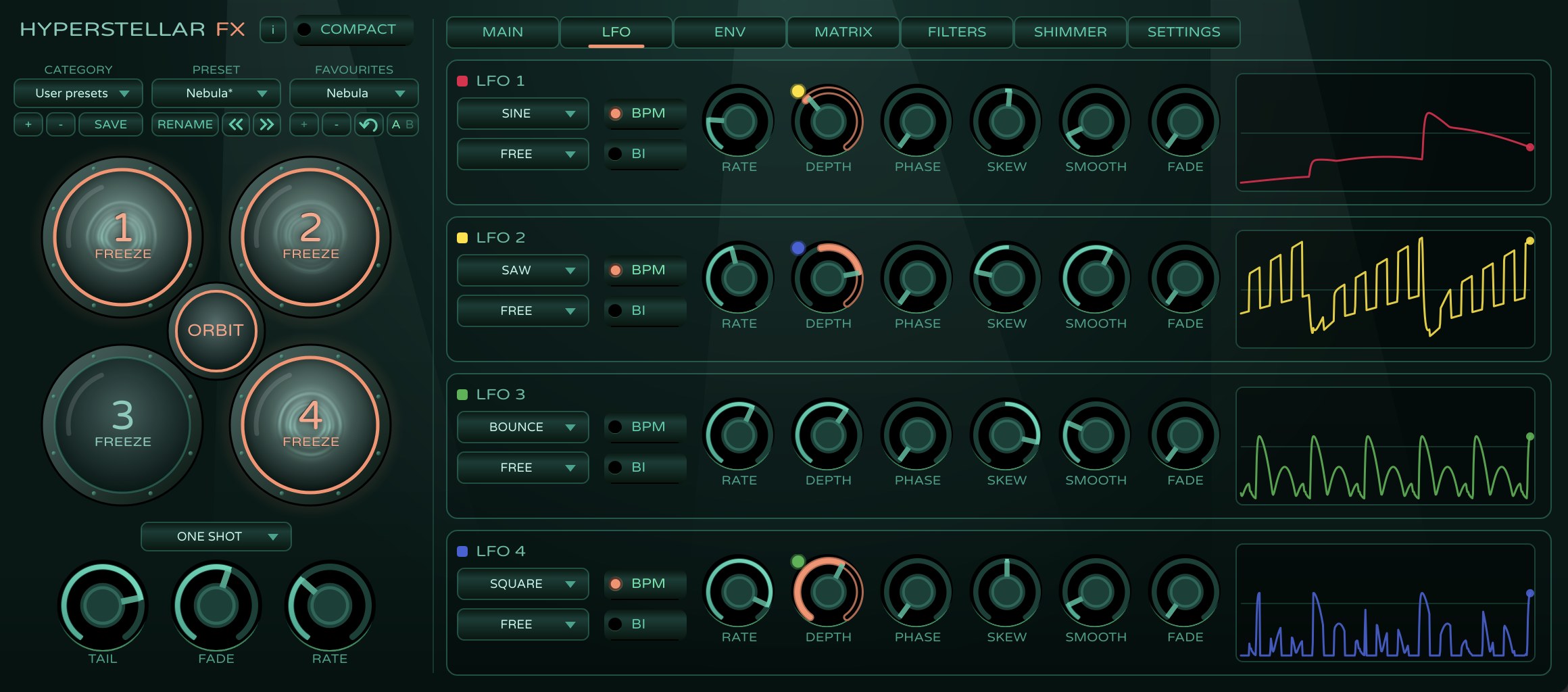Toggle the Compact mode switch

353,30
